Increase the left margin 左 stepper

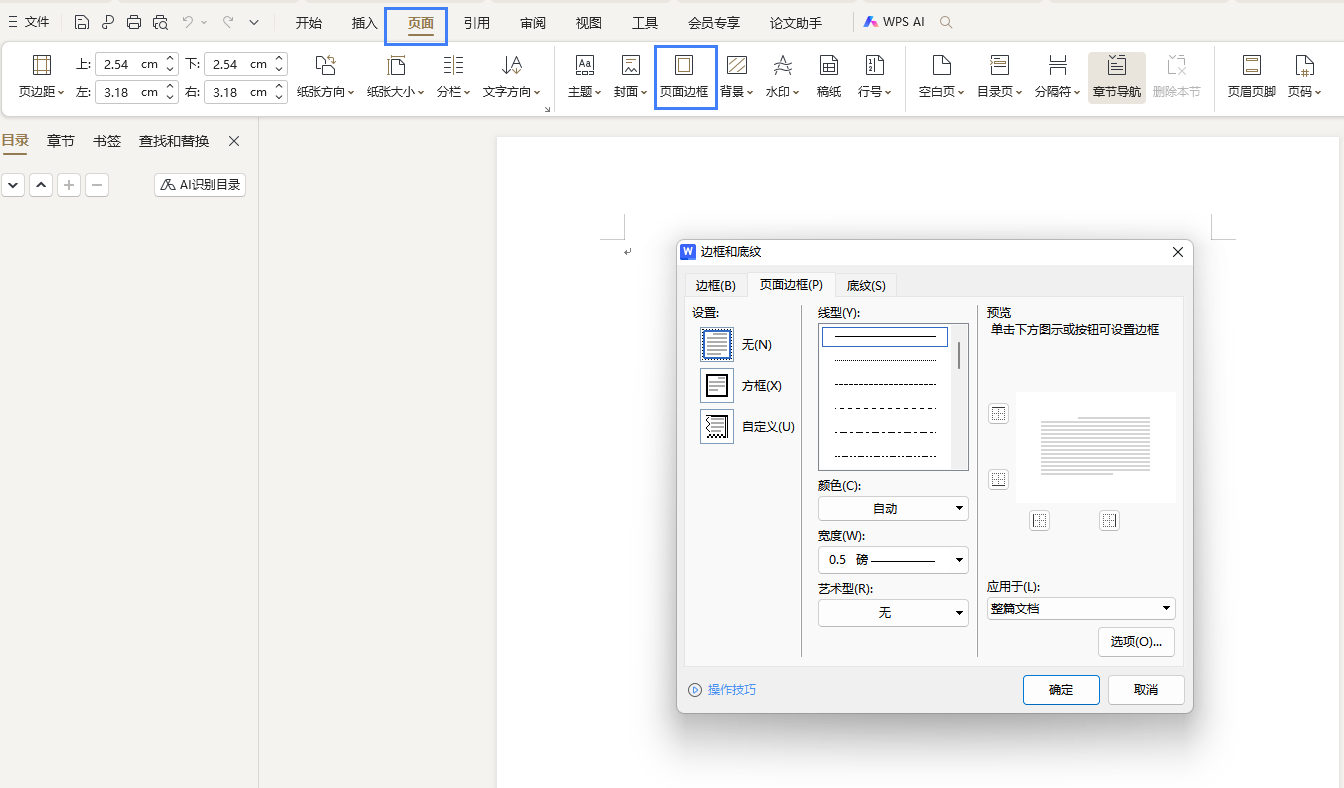(171, 87)
